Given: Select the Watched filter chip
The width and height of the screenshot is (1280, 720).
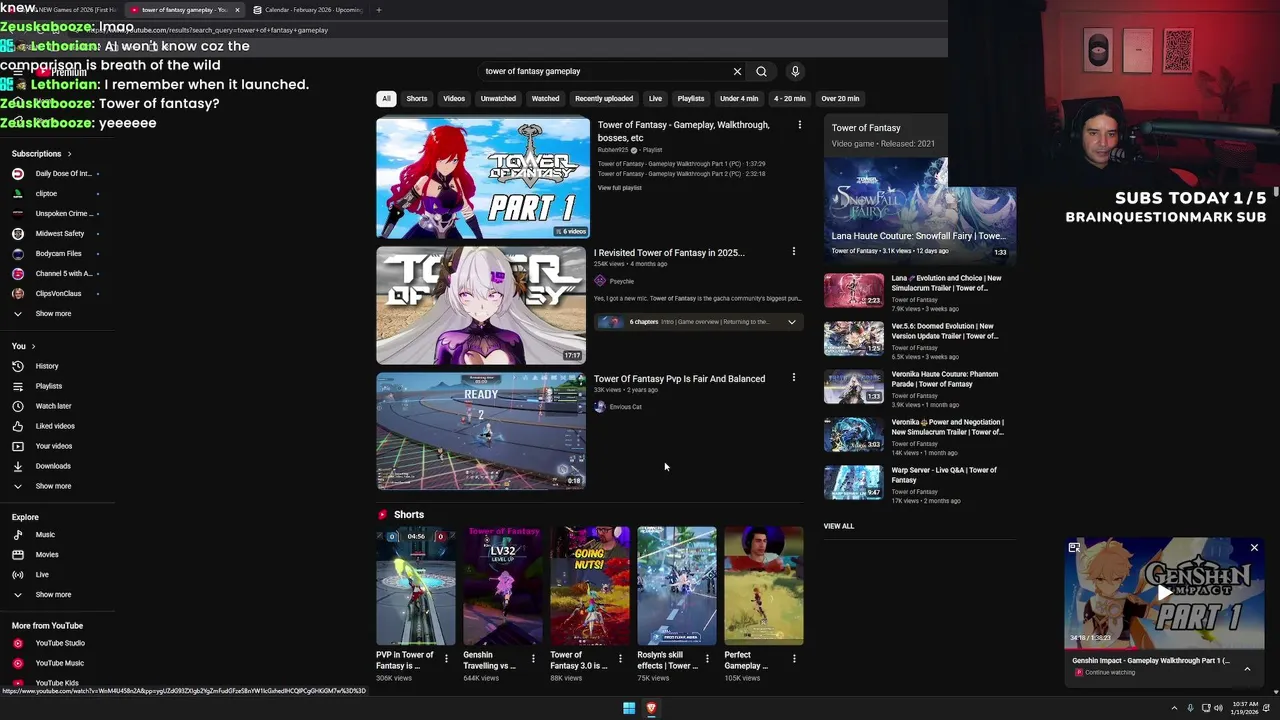Looking at the screenshot, I should [545, 98].
